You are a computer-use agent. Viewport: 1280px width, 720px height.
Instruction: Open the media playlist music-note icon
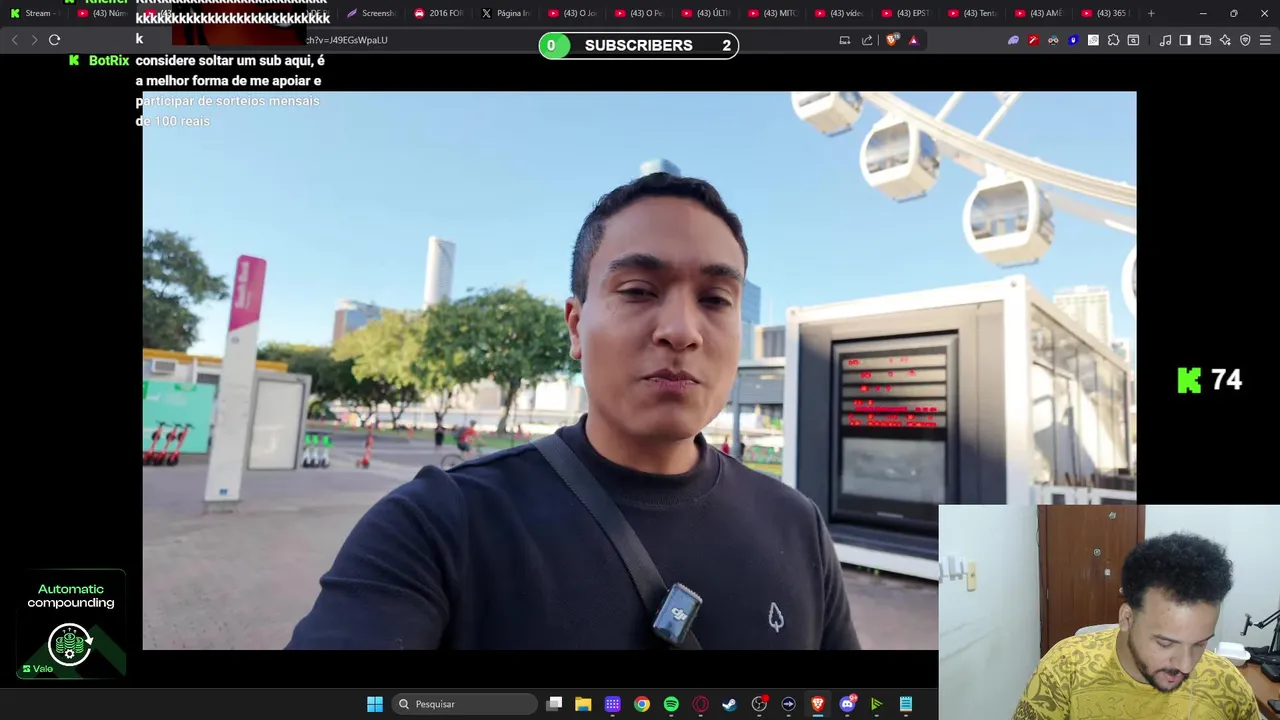1165,40
